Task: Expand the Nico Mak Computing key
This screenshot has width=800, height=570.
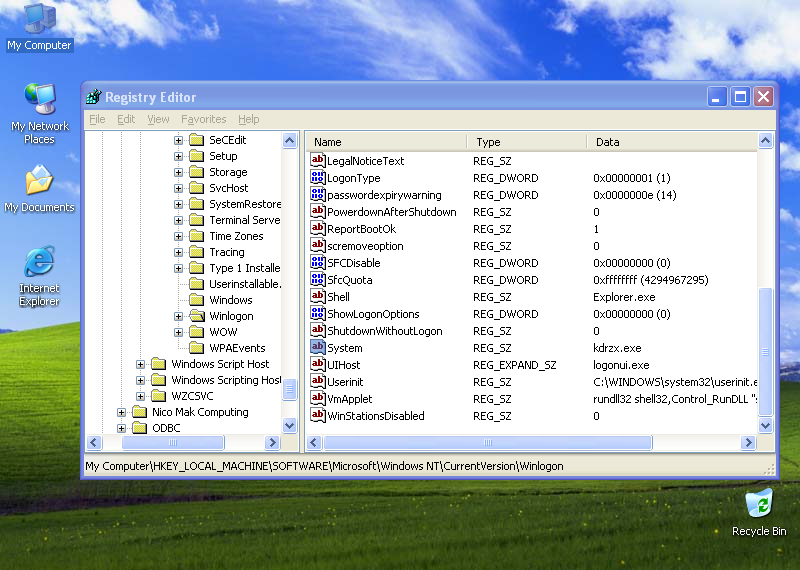Action: click(121, 412)
